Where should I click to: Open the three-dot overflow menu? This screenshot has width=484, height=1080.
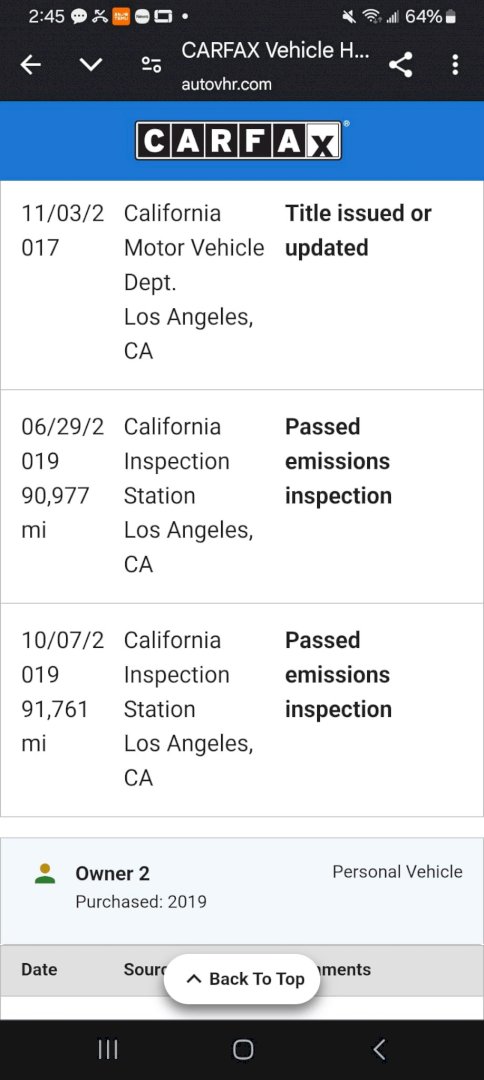click(455, 65)
